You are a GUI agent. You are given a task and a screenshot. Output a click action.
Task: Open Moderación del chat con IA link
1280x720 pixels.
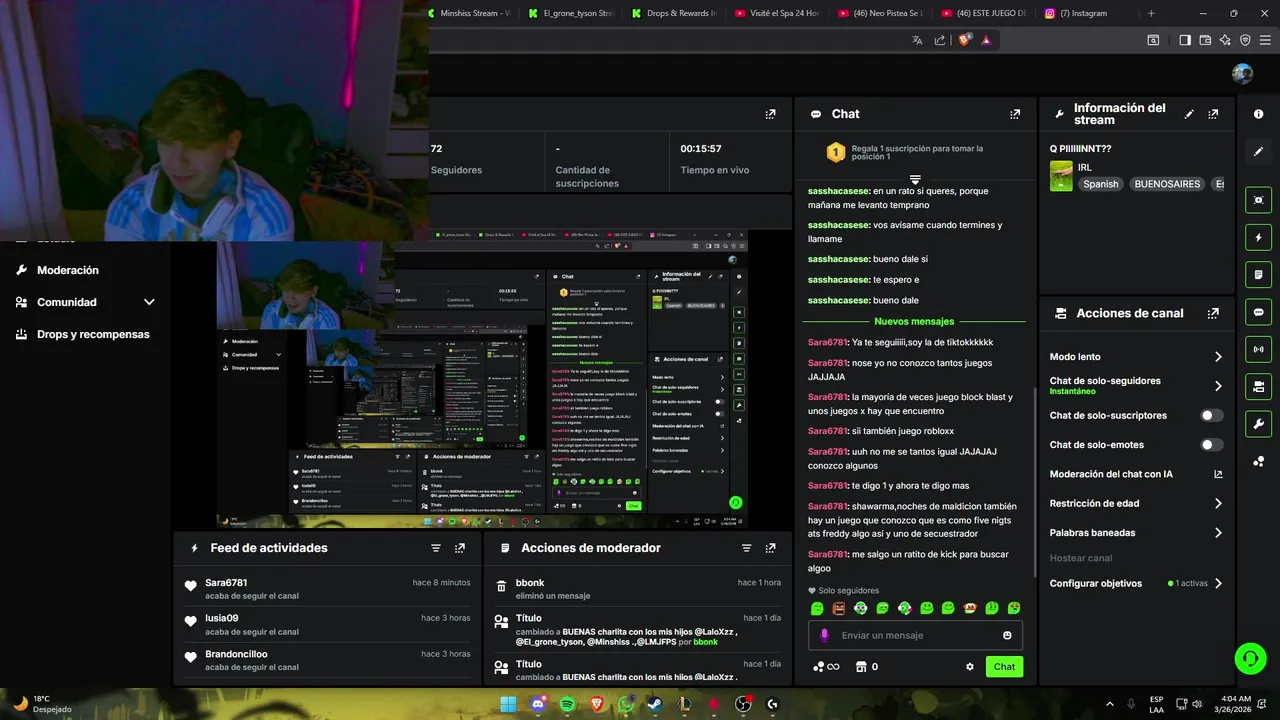(1136, 474)
